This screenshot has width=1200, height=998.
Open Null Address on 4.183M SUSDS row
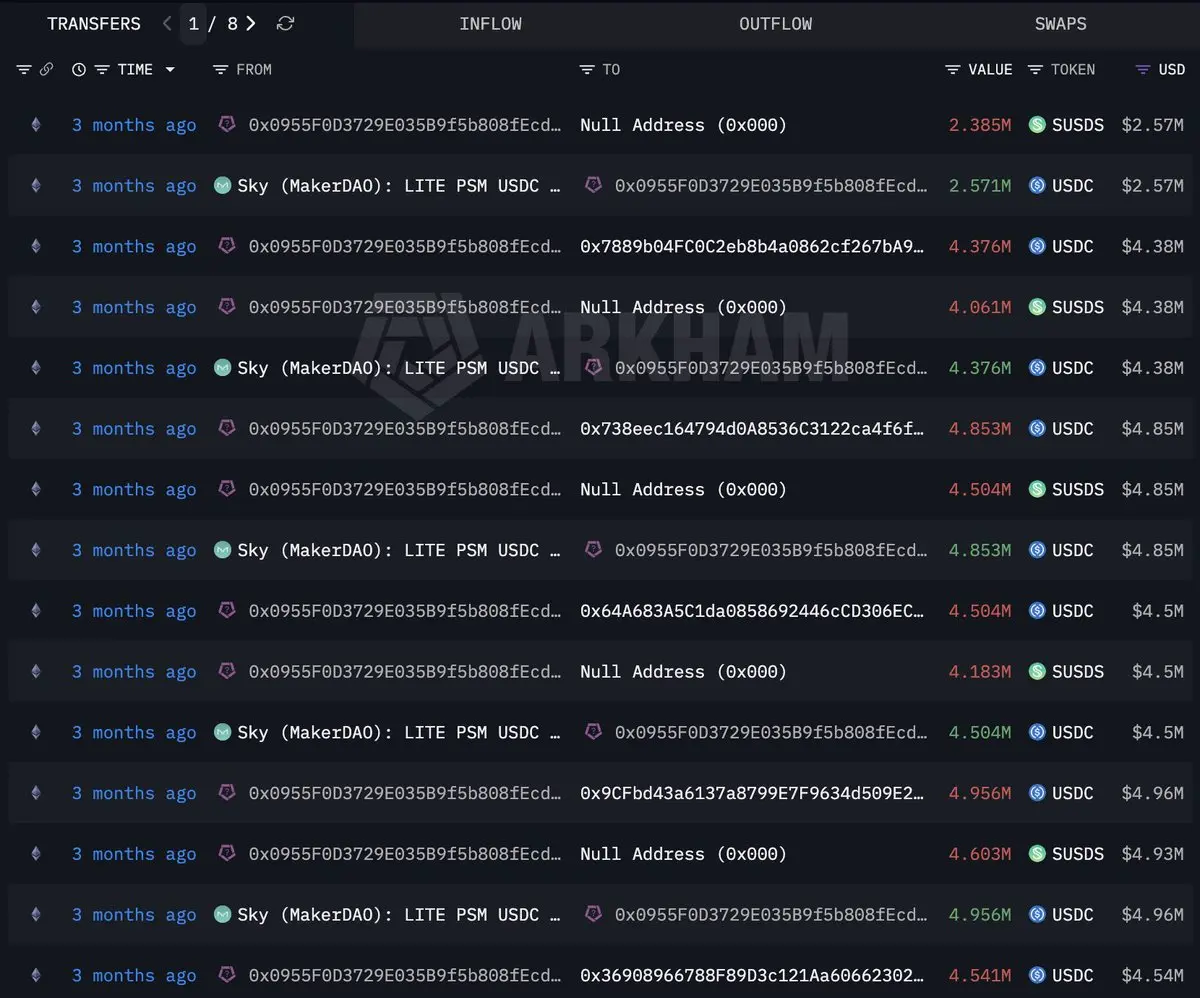(683, 672)
